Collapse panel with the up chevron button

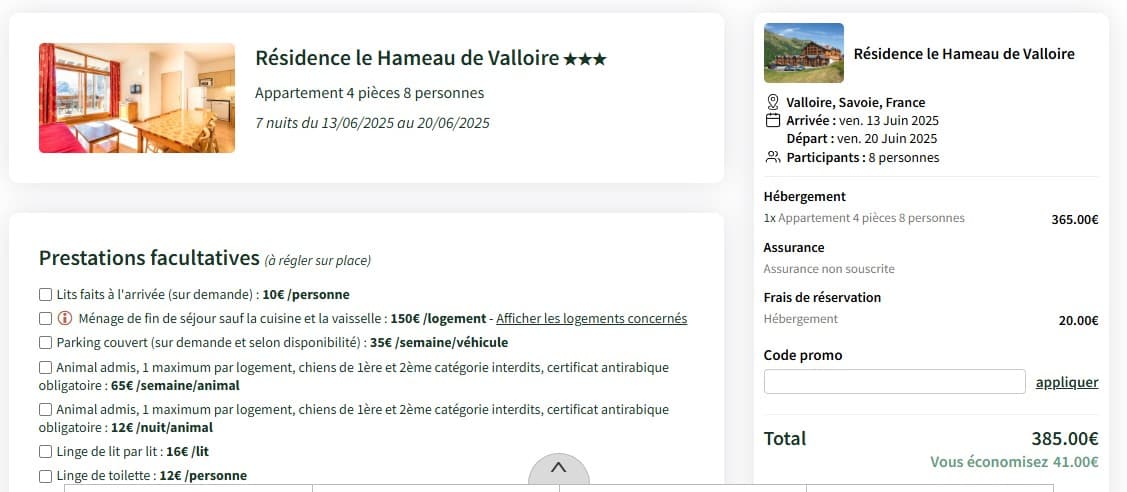[558, 468]
